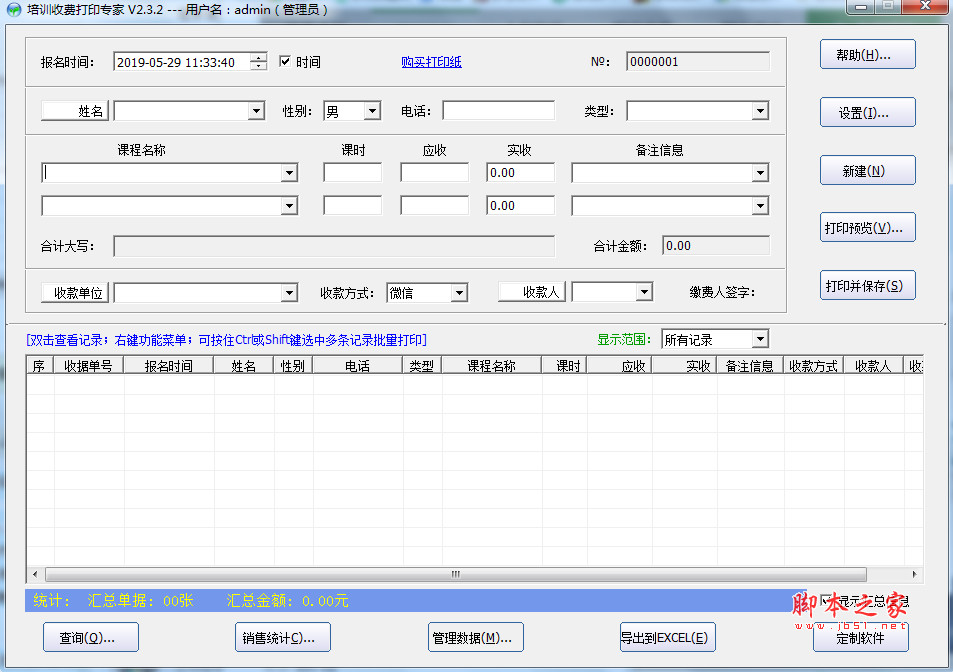The height and width of the screenshot is (672, 953).
Task: Click the app icon in title bar
Action: click(x=14, y=10)
